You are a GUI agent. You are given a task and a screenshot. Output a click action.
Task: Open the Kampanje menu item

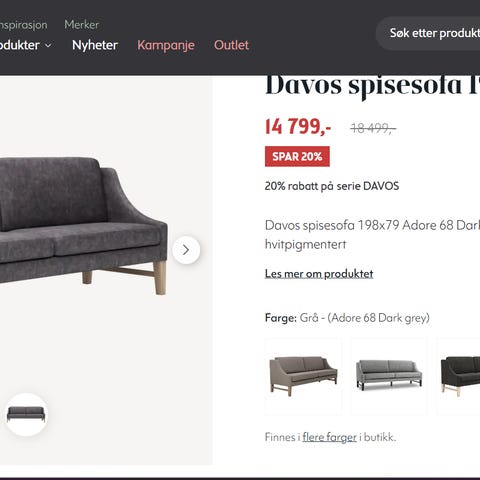tap(166, 45)
